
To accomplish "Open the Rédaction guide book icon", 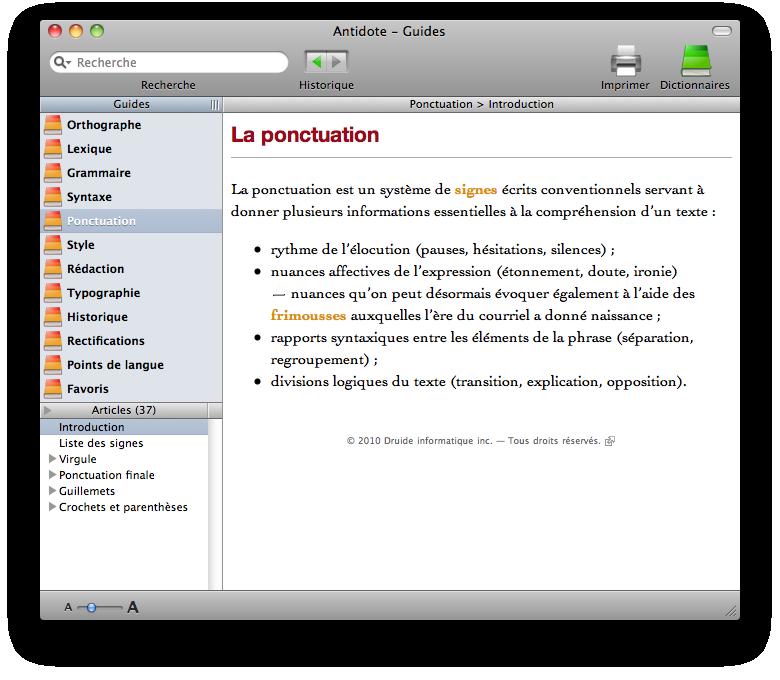I will 53,269.
